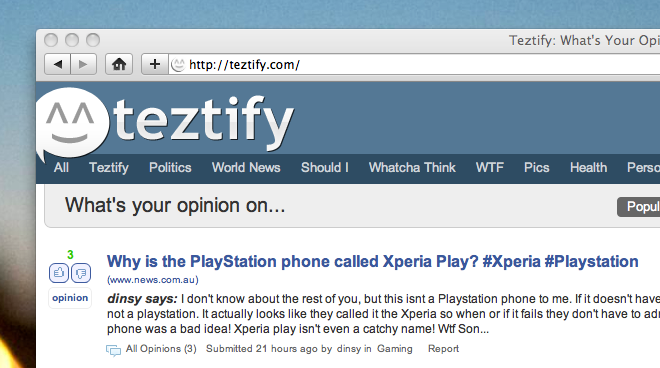The image size is (660, 368).
Task: Open the Gaming category link
Action: (x=395, y=349)
